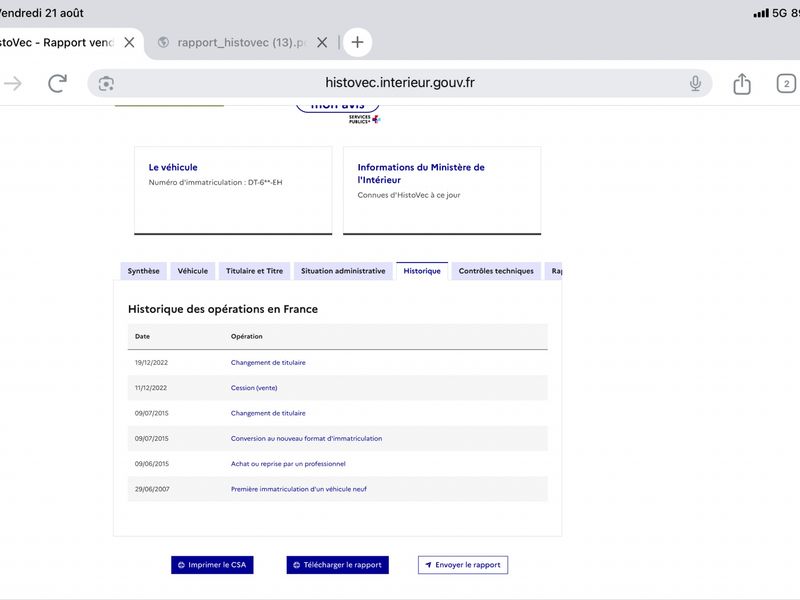Add a new browser tab

(x=357, y=42)
